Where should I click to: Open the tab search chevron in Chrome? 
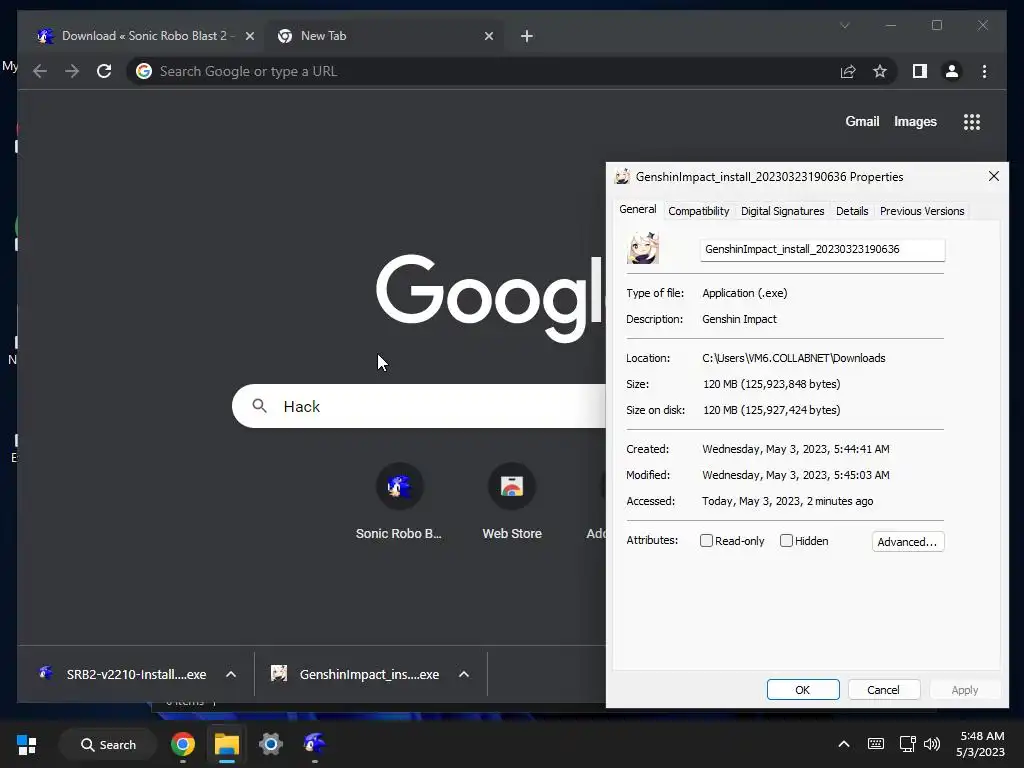click(x=844, y=25)
